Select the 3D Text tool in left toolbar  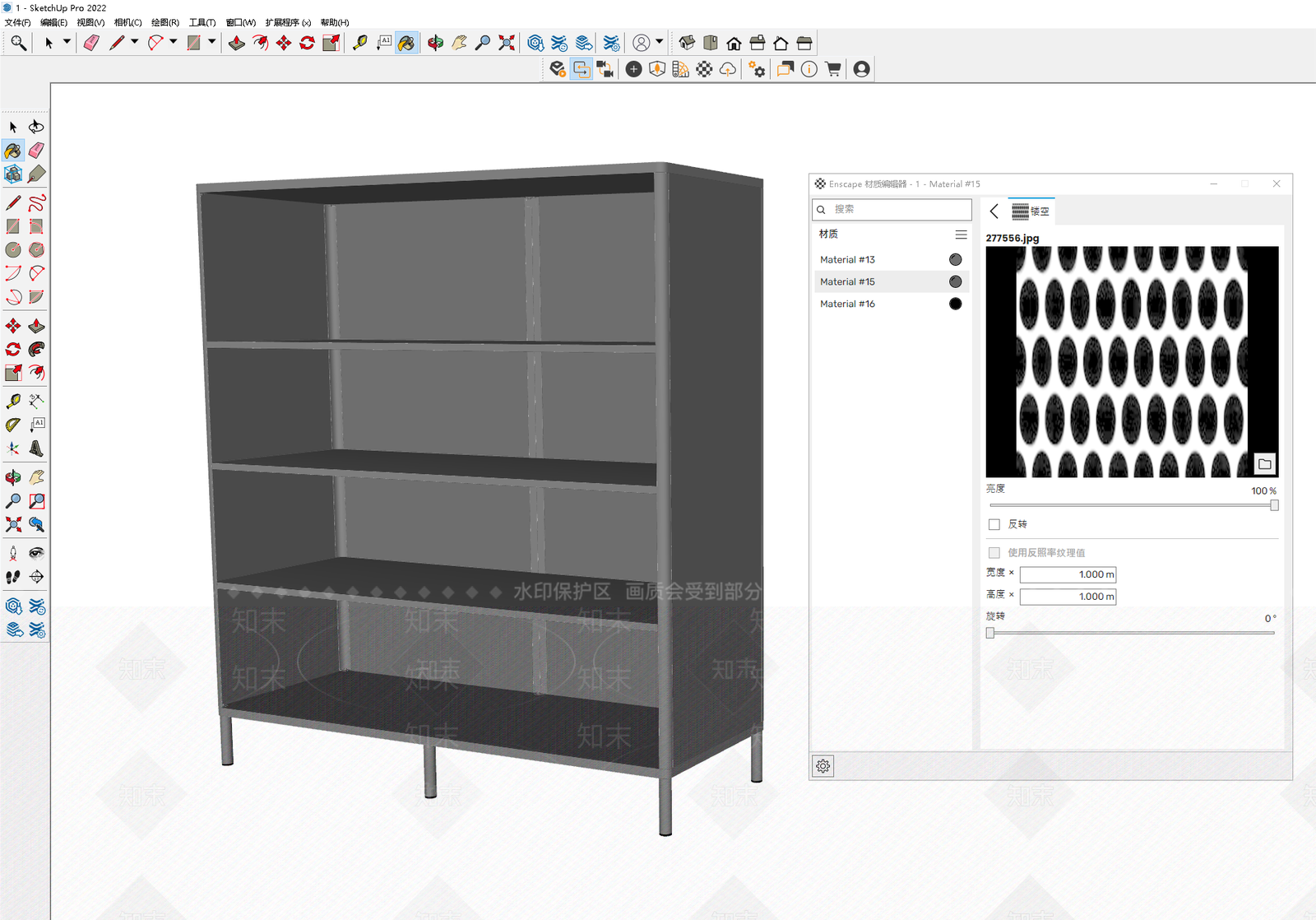[x=36, y=448]
